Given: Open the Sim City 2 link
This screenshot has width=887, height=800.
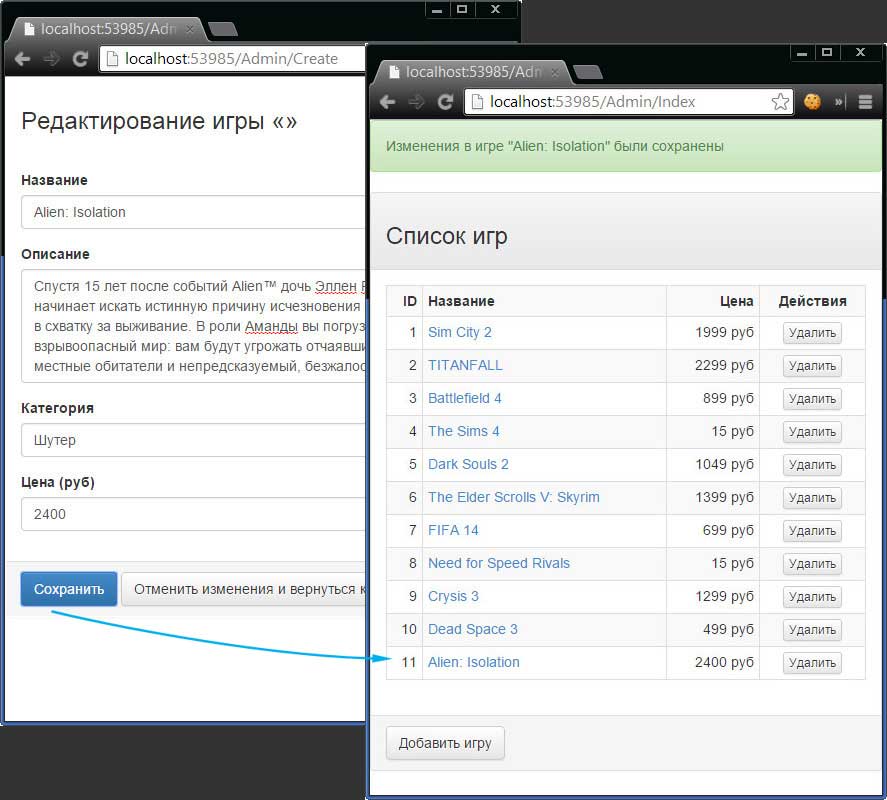Looking at the screenshot, I should pos(460,332).
